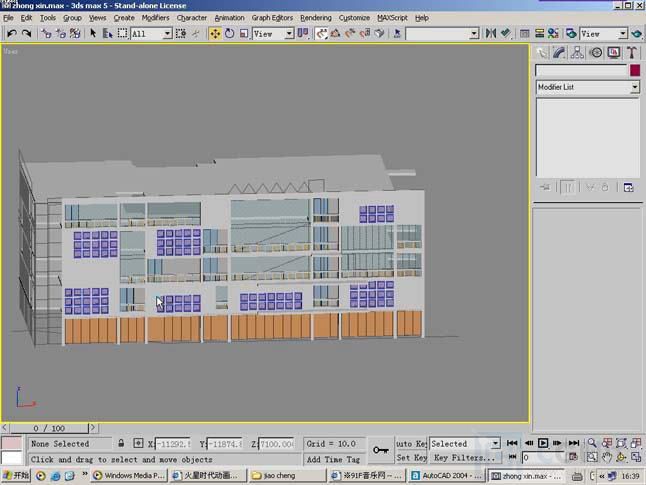Click the Bind to Space Warp icon

(x=75, y=33)
